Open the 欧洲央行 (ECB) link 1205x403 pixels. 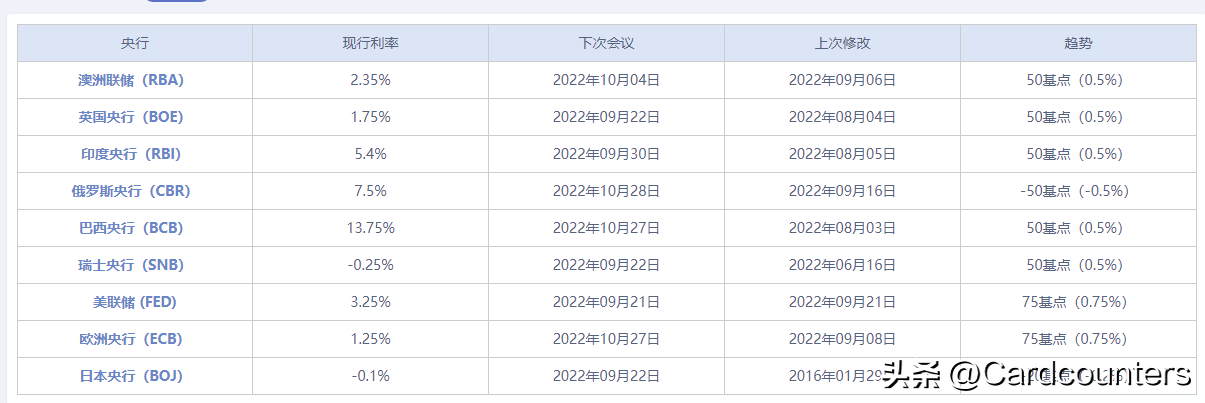pyautogui.click(x=135, y=339)
